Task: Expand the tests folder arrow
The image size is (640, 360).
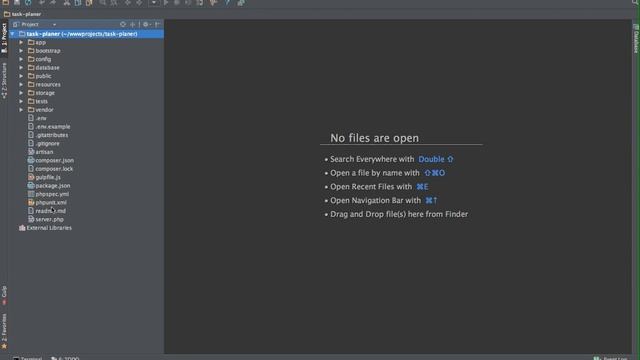Action: (x=21, y=101)
